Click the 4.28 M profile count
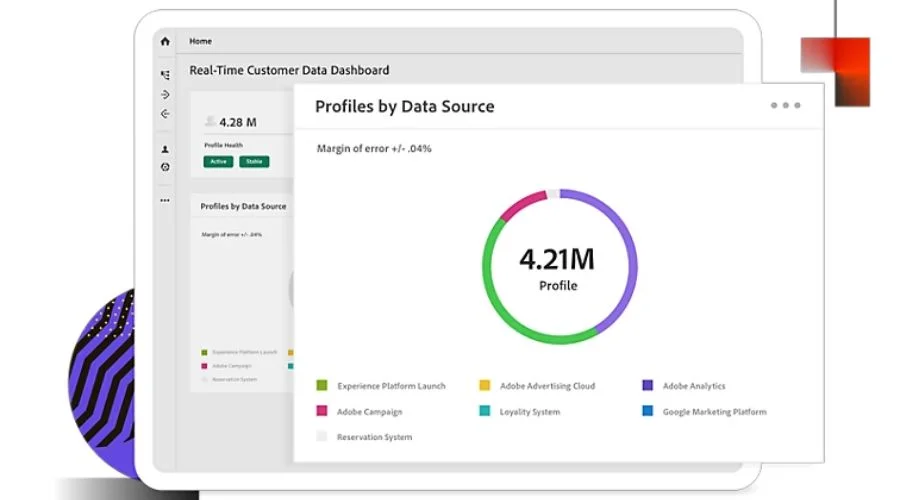This screenshot has width=900, height=500. (238, 122)
